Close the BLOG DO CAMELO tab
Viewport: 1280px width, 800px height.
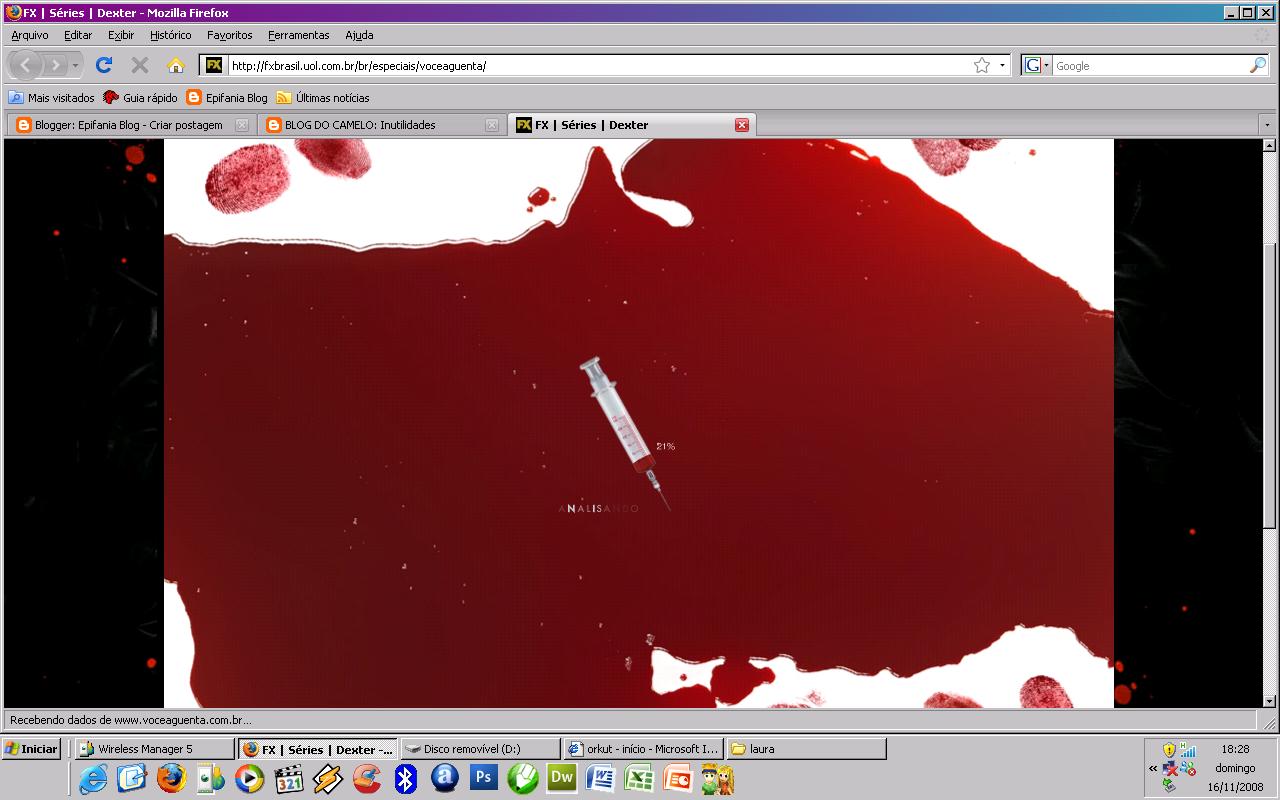click(x=491, y=125)
